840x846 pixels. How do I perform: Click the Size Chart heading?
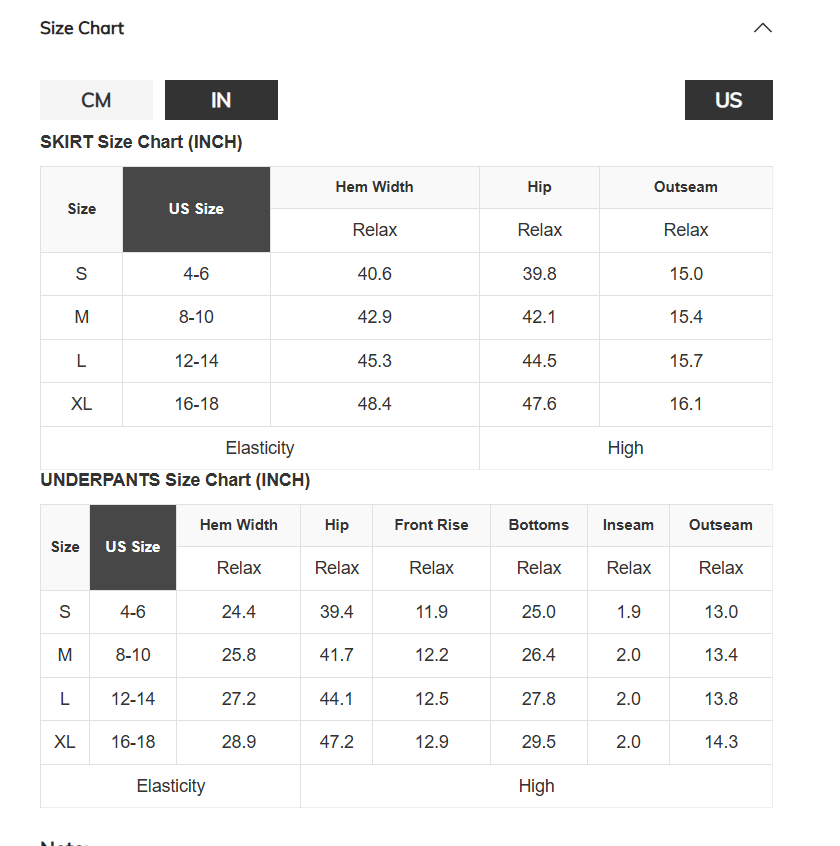point(82,28)
